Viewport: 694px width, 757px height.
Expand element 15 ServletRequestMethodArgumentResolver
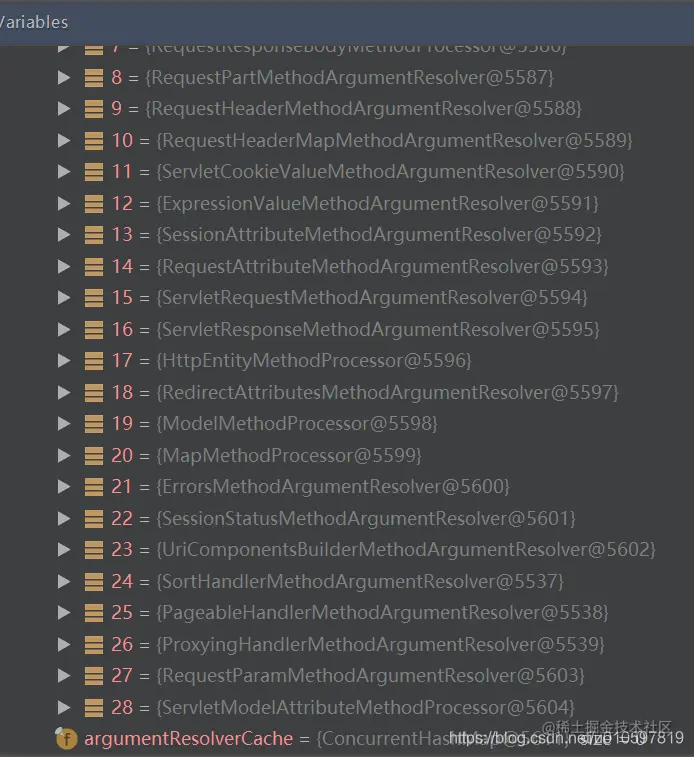tap(64, 298)
